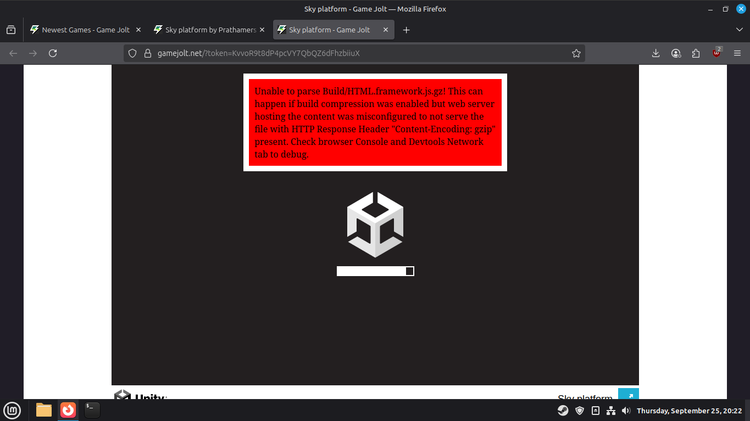Bookmark this page with the star
Viewport: 750px width, 421px height.
click(x=576, y=53)
